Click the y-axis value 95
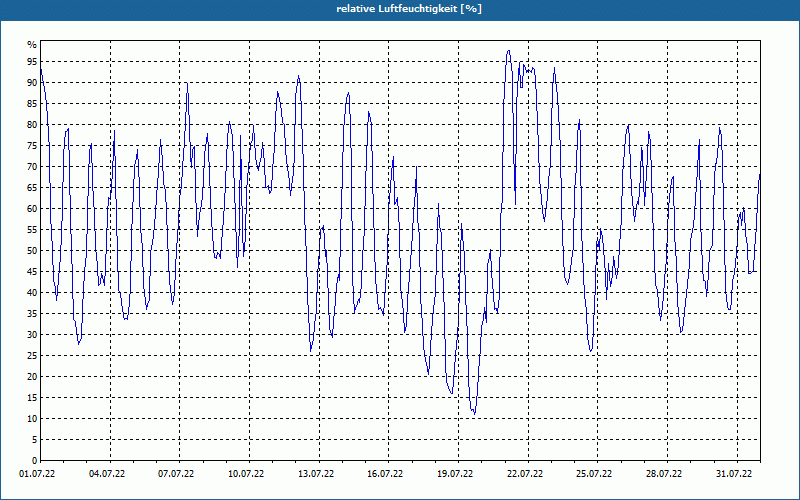The height and width of the screenshot is (500, 800). point(32,62)
